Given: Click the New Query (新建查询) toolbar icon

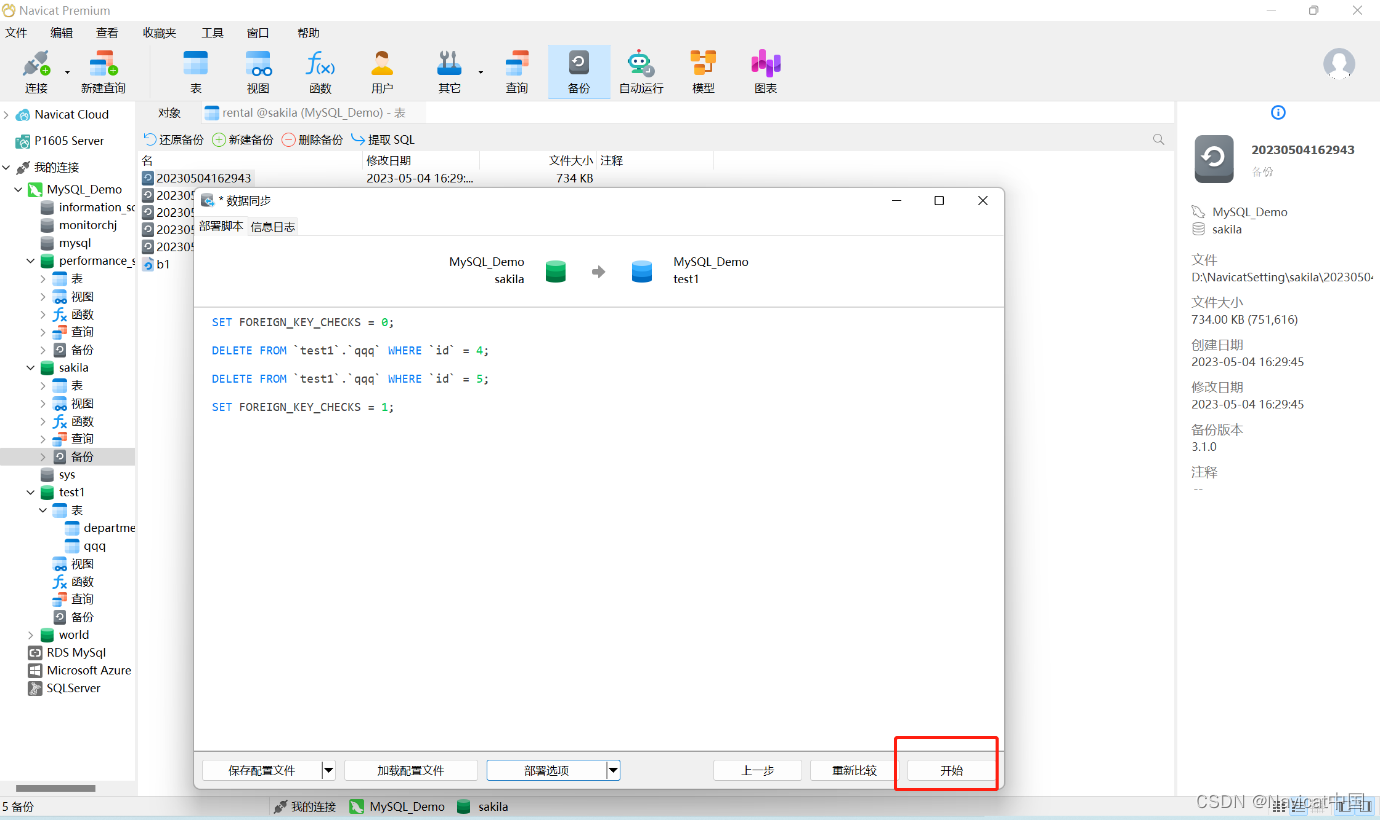Looking at the screenshot, I should point(103,66).
